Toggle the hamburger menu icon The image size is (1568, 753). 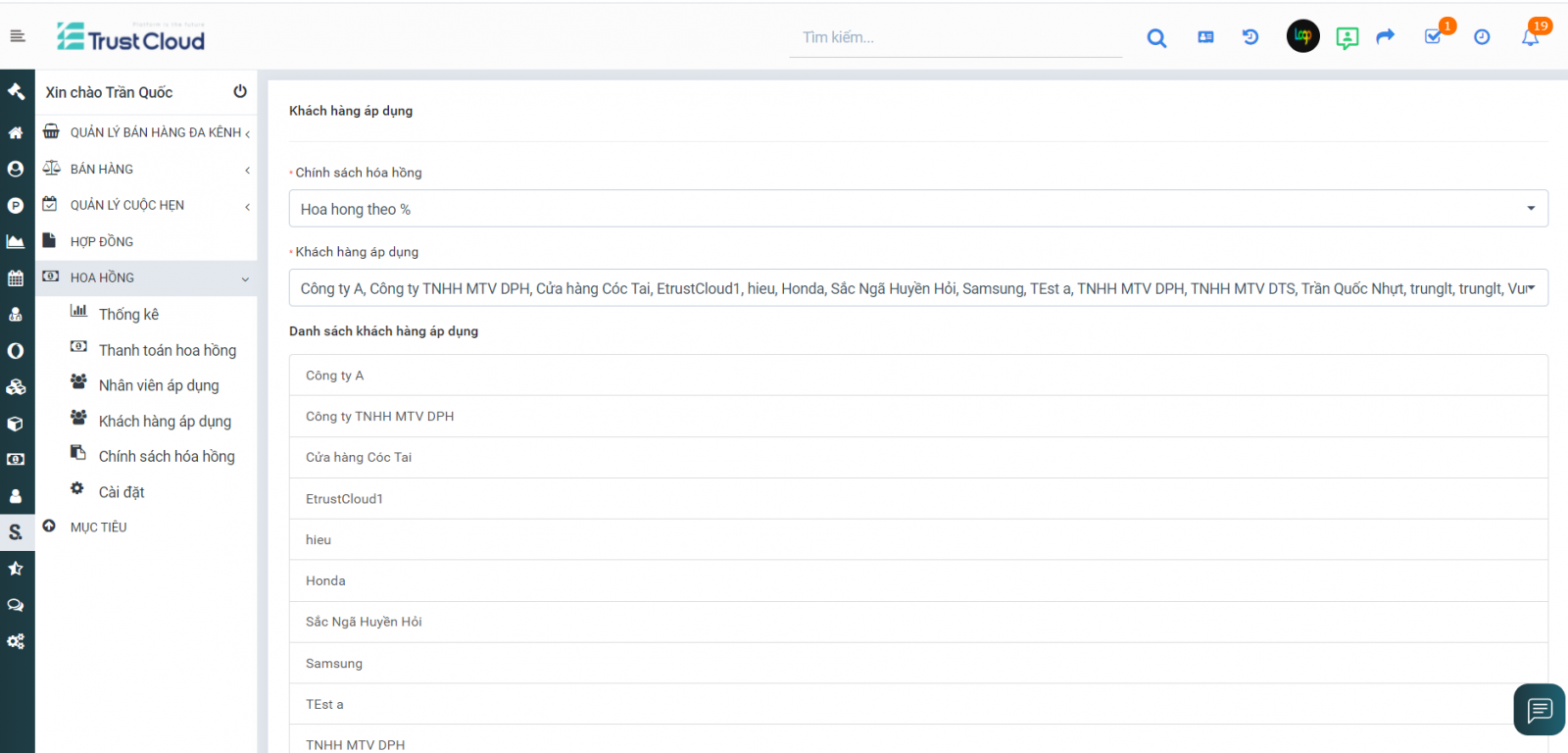(18, 36)
